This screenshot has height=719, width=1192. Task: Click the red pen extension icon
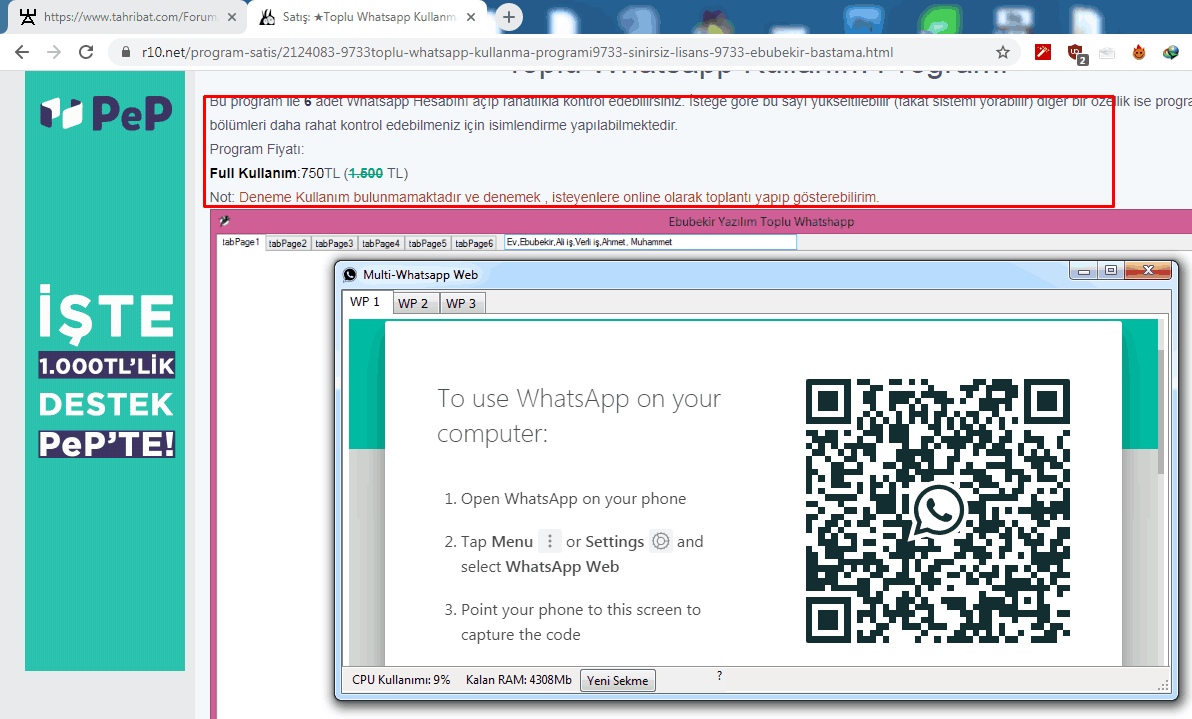1043,52
